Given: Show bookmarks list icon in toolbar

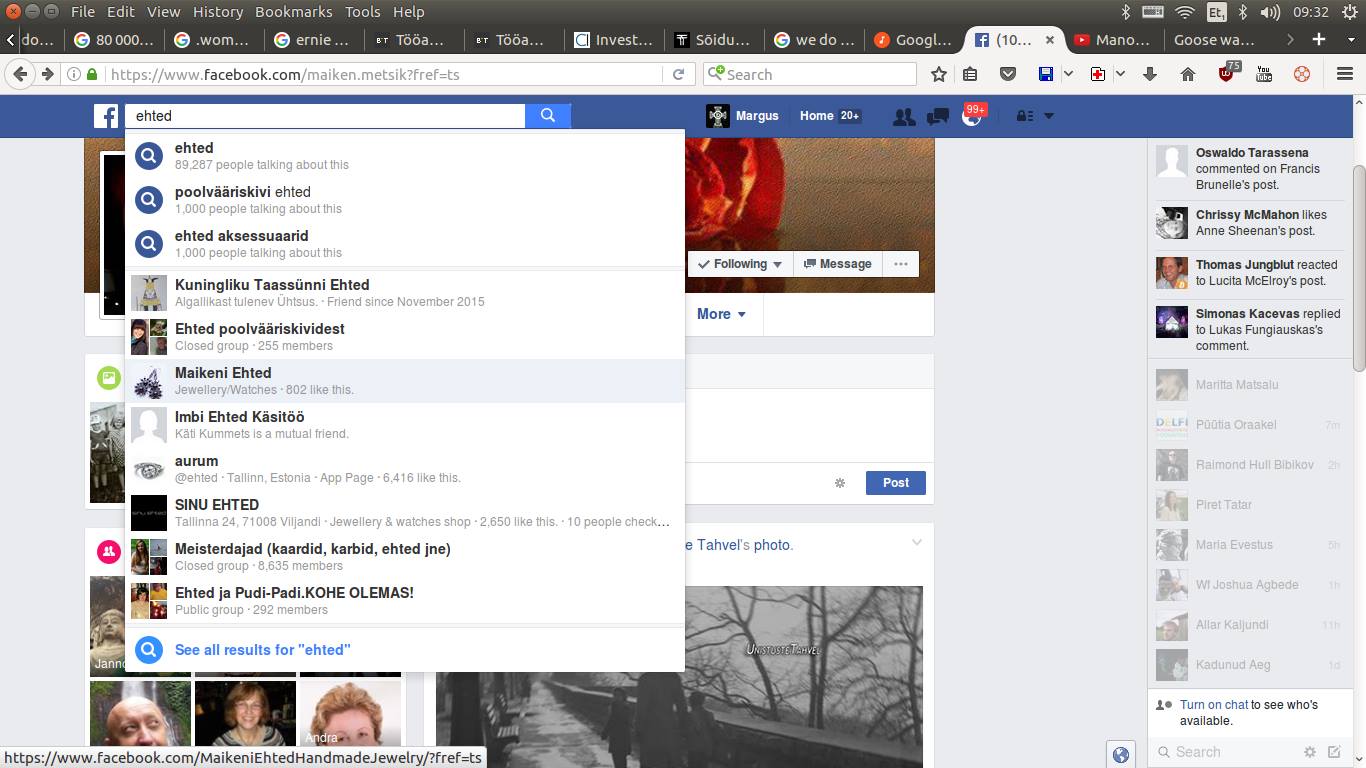Looking at the screenshot, I should [x=970, y=74].
